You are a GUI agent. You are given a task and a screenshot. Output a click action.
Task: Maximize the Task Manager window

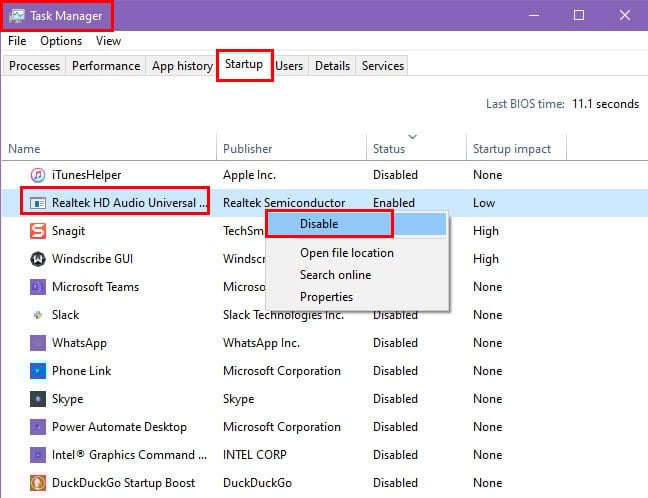coord(579,15)
